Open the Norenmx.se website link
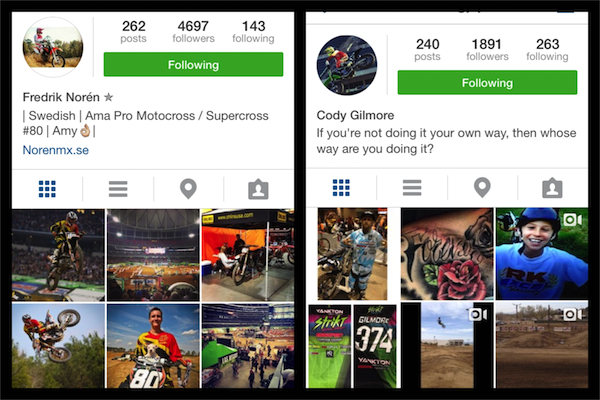Image resolution: width=600 pixels, height=400 pixels. tap(55, 150)
